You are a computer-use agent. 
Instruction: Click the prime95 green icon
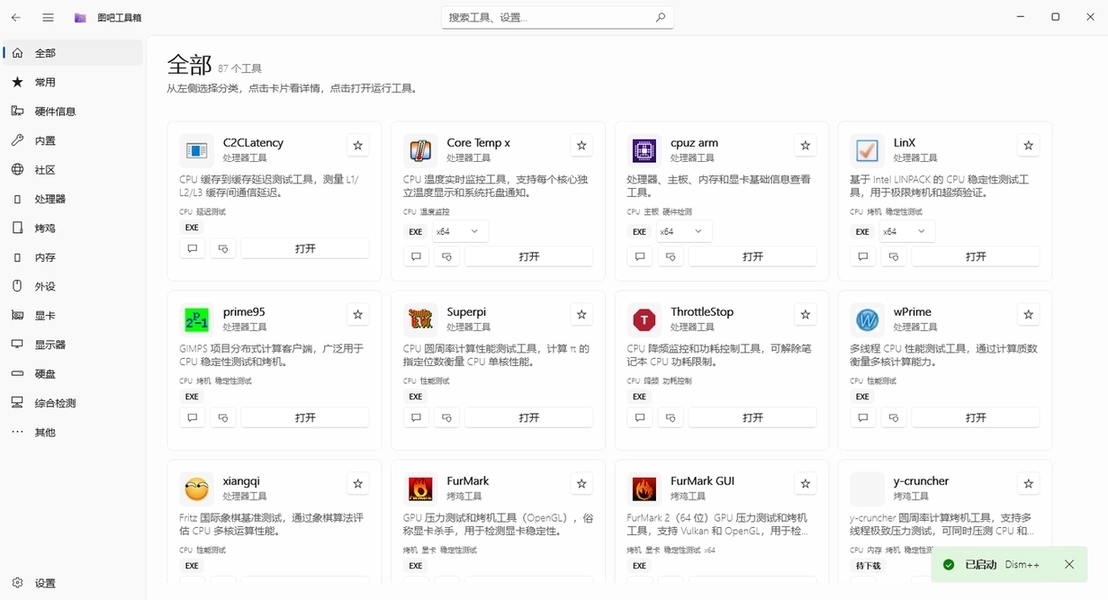[196, 320]
